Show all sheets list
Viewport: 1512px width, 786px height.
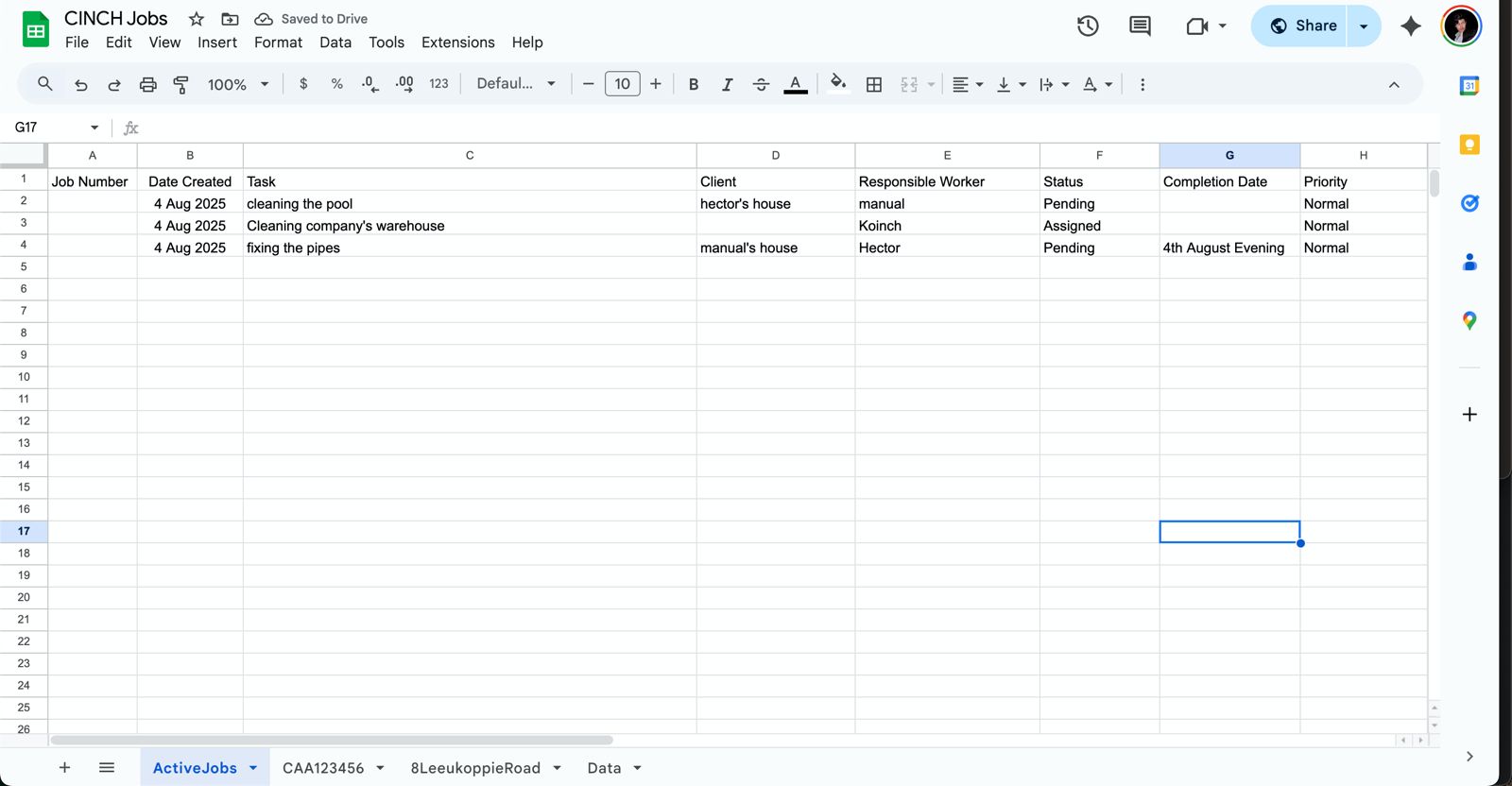(x=107, y=768)
